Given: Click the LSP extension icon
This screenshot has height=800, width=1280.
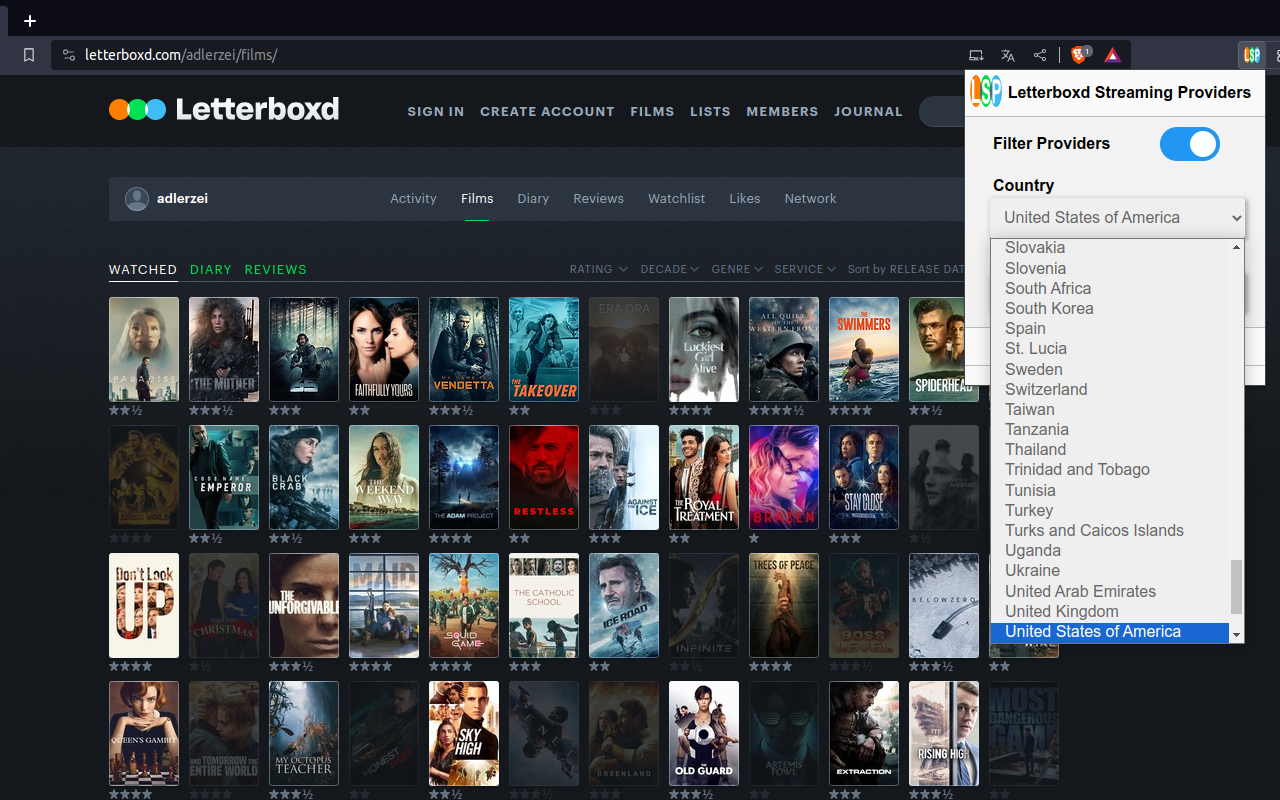Looking at the screenshot, I should pos(1251,55).
